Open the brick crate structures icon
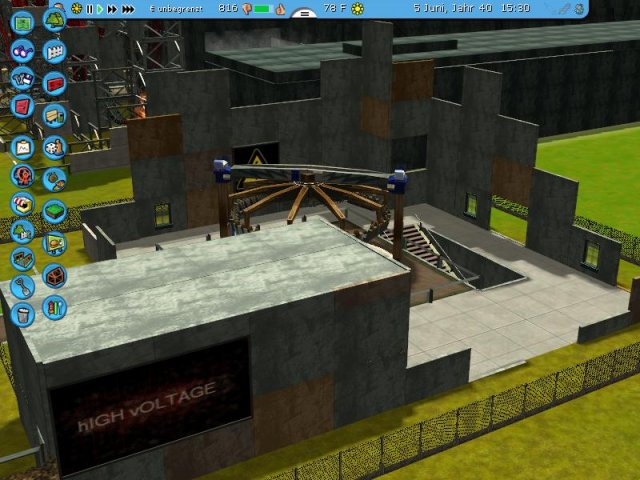 pos(54,276)
